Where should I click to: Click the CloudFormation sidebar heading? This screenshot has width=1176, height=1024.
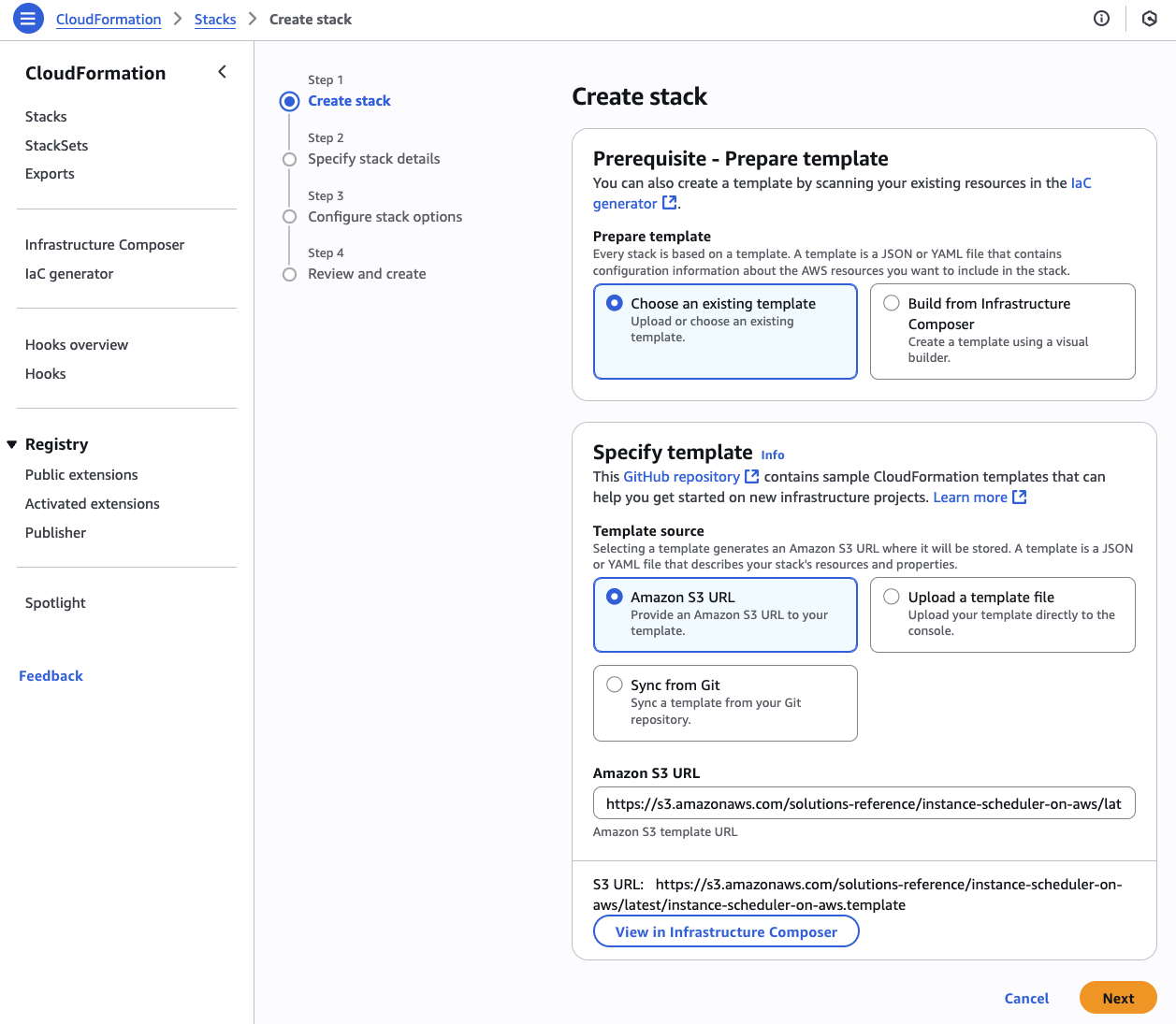coord(95,73)
